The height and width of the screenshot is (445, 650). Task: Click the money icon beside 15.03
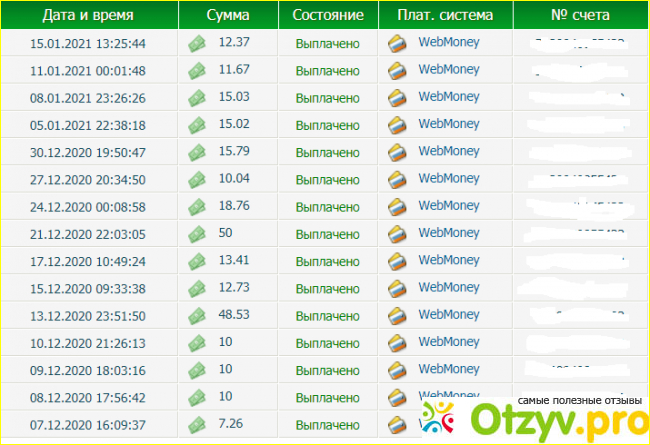196,98
